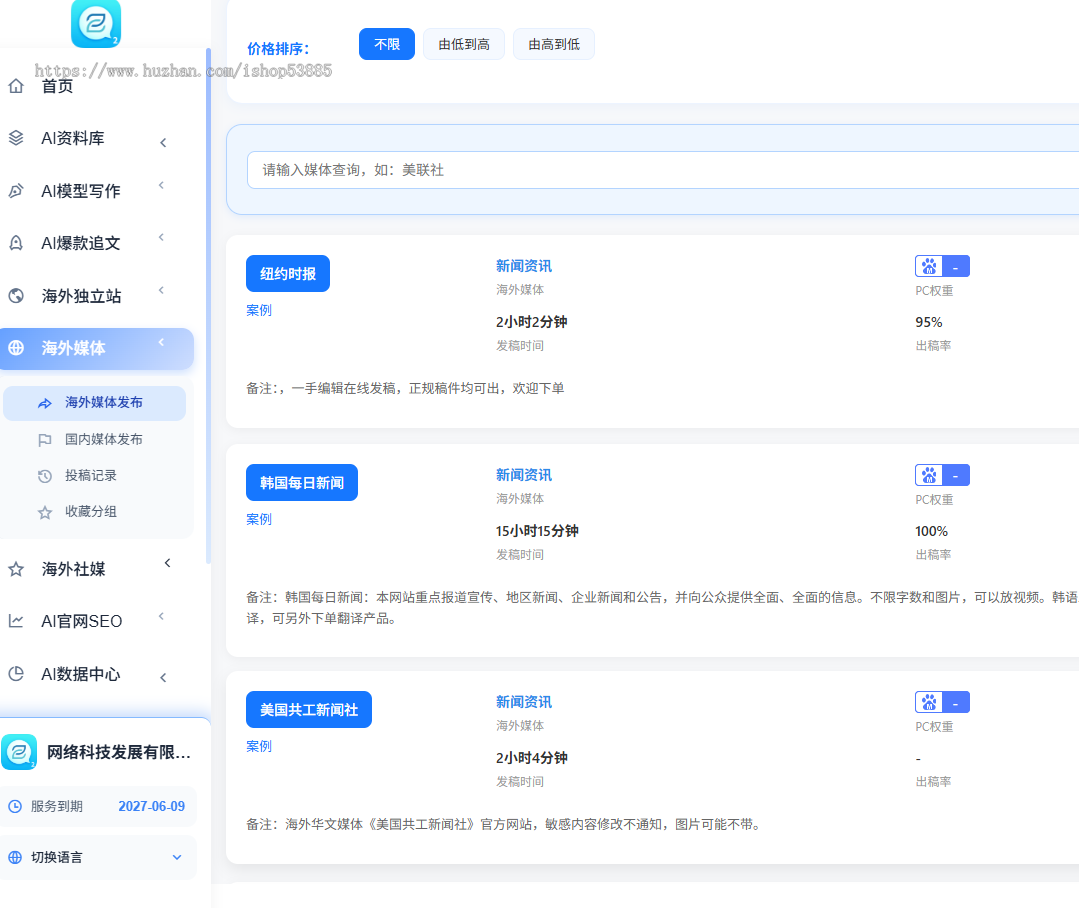Click the clock icon beside 服务到期
This screenshot has height=908, width=1079.
15,806
